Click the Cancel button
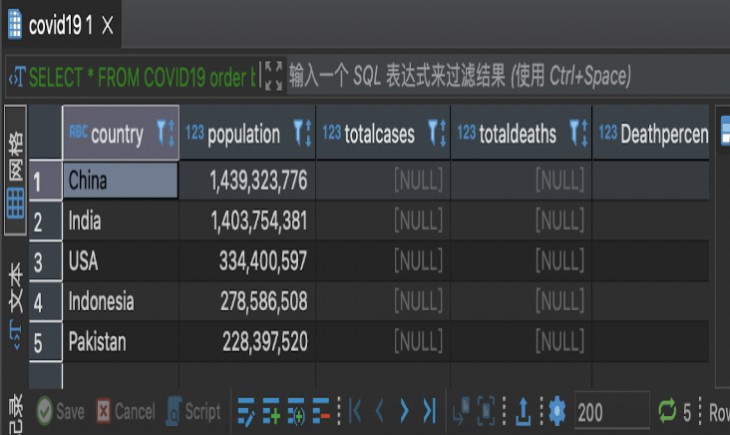 coord(126,412)
